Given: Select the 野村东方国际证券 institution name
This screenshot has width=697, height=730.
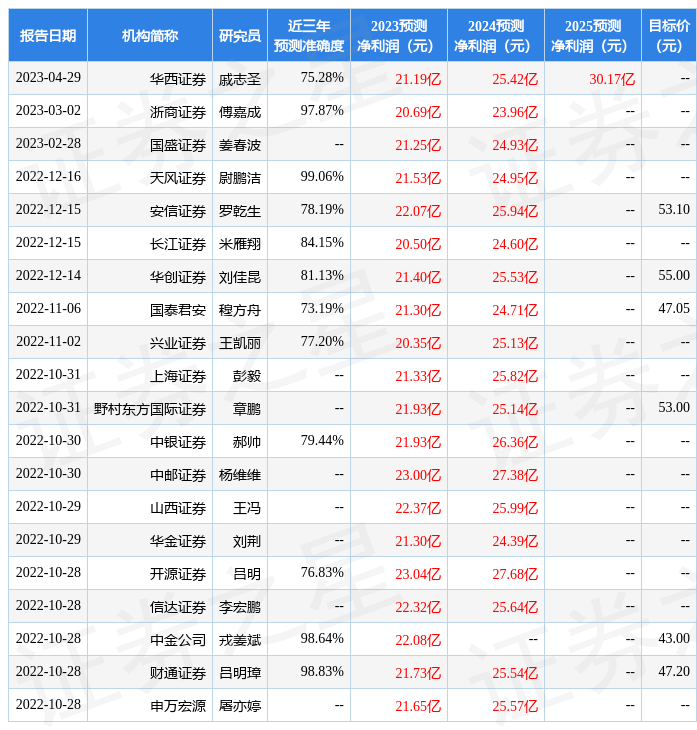Looking at the screenshot, I should pyautogui.click(x=150, y=408).
